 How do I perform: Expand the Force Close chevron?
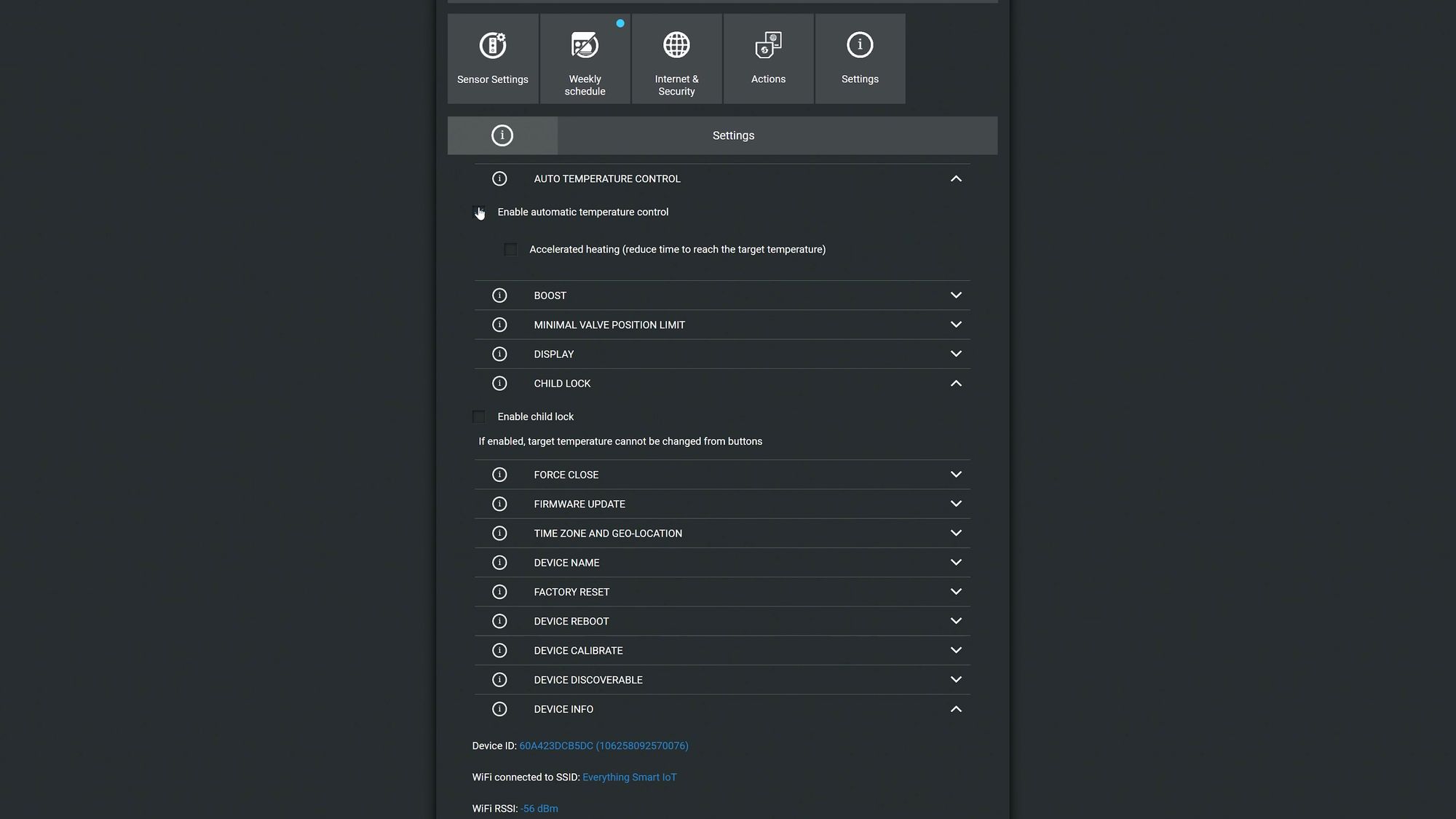tap(956, 475)
